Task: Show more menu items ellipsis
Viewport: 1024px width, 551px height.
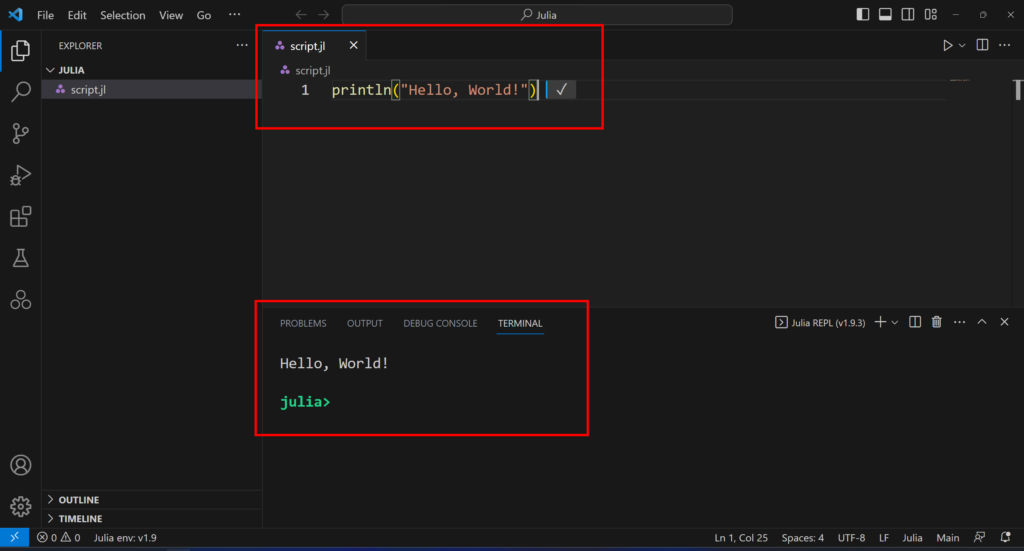Action: [x=234, y=14]
